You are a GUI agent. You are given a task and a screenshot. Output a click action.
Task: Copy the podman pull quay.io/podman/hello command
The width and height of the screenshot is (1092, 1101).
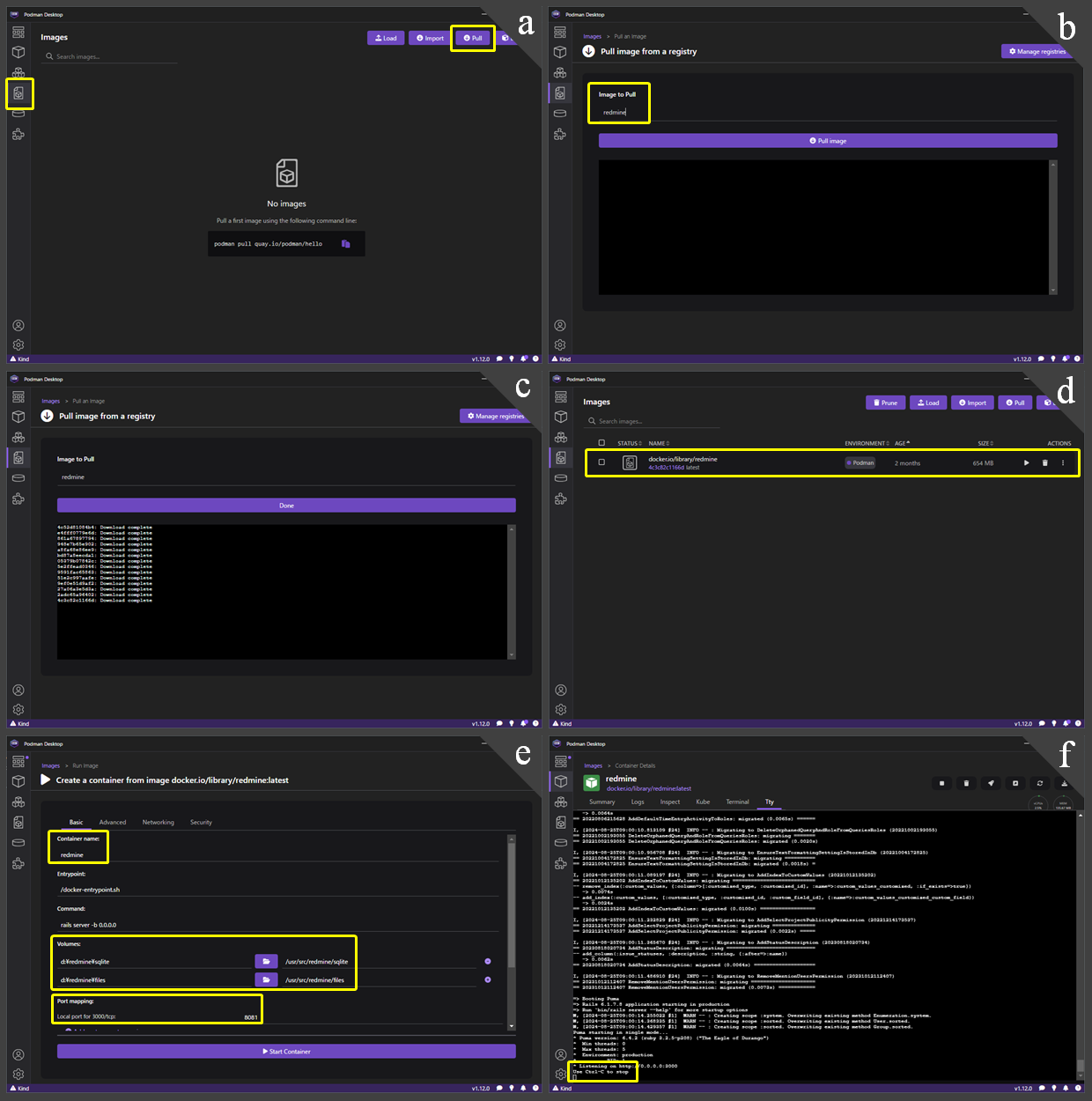pyautogui.click(x=346, y=244)
